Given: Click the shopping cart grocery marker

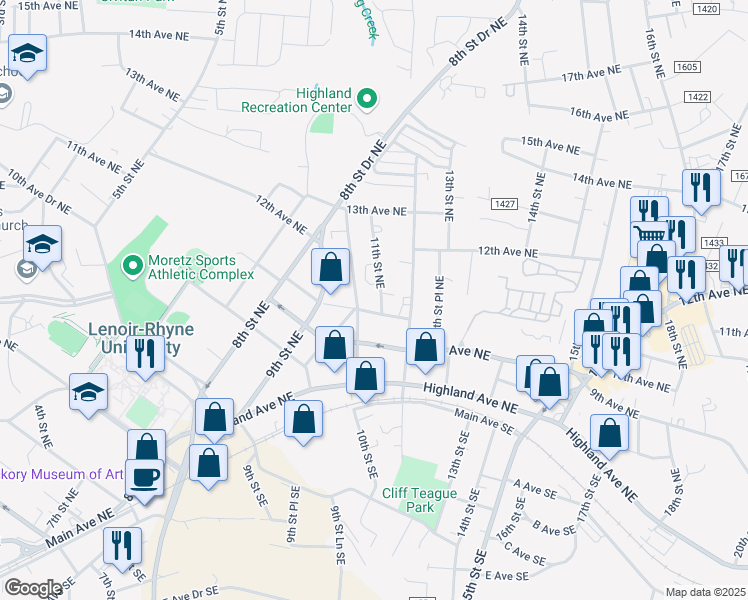Looking at the screenshot, I should point(648,235).
